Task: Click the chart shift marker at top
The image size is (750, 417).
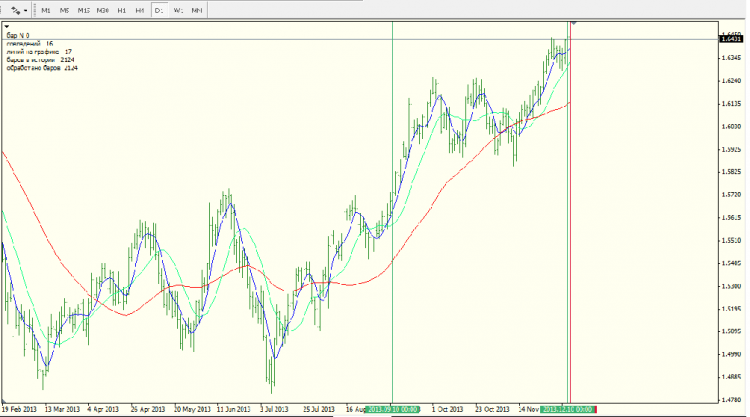Action: 574,22
